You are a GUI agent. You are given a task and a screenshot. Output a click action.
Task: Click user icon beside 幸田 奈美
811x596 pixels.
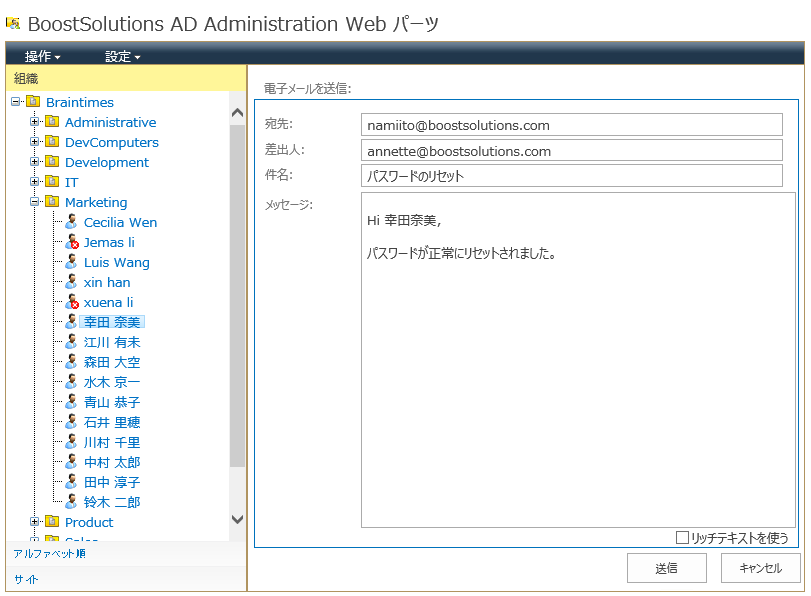71,321
